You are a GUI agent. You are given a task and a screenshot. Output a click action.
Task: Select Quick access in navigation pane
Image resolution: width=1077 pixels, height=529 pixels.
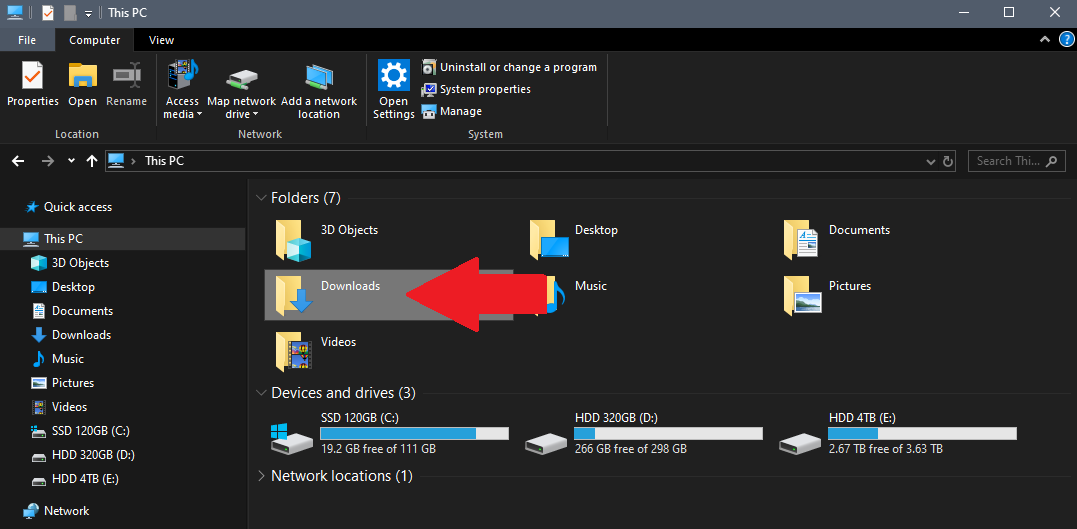point(68,207)
